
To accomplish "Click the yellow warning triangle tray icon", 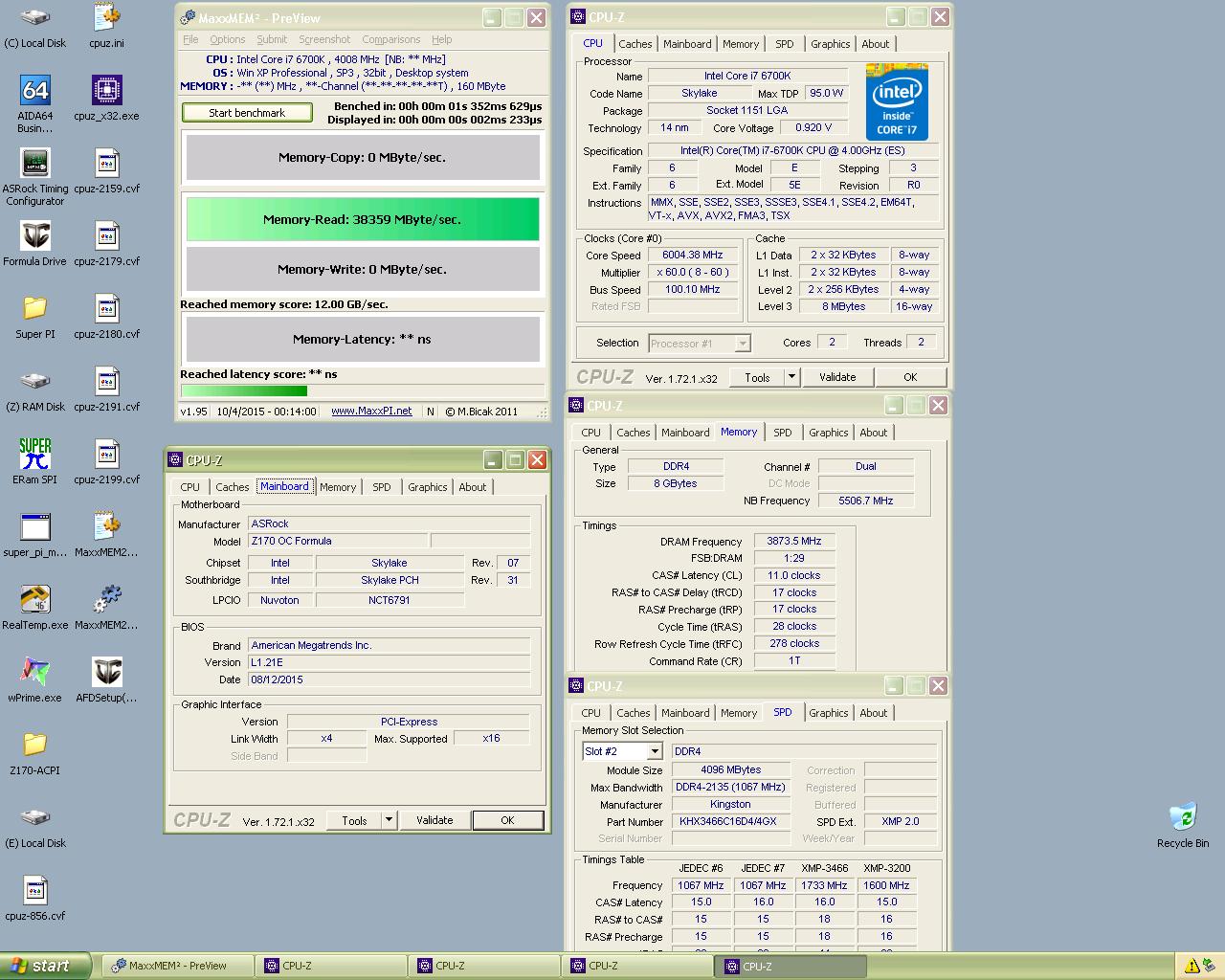I will click(1192, 967).
